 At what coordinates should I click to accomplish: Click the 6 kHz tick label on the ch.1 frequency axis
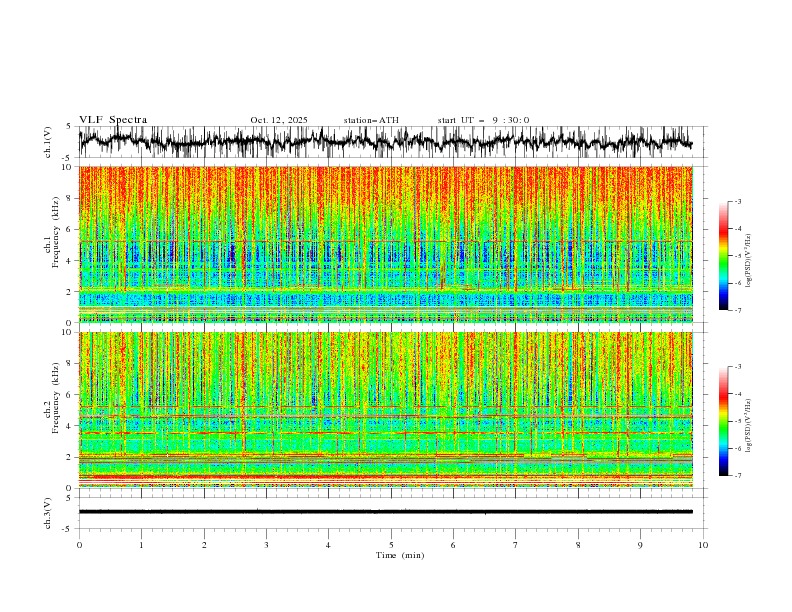tap(70, 229)
